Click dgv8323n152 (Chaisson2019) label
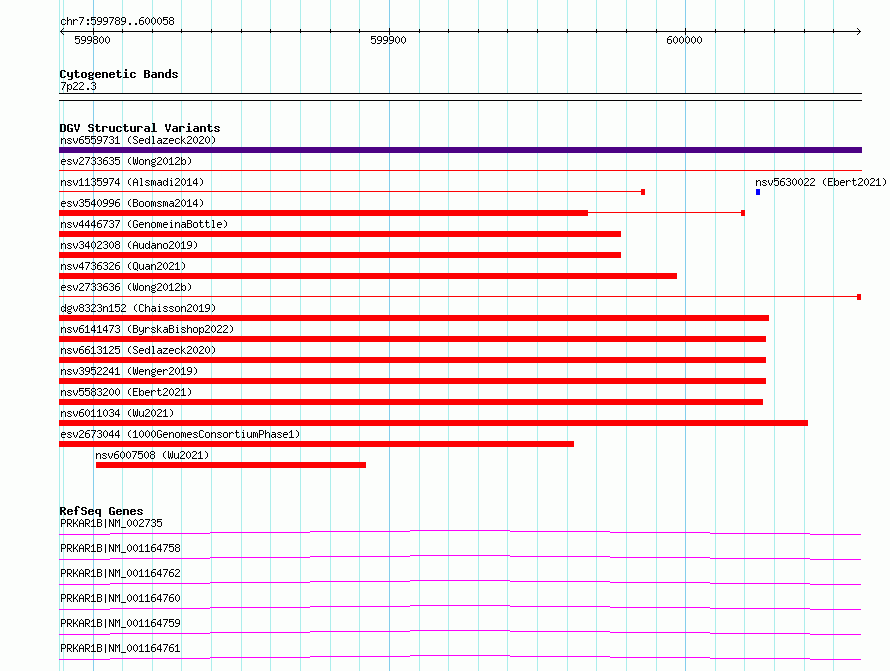The image size is (890, 671). [138, 308]
